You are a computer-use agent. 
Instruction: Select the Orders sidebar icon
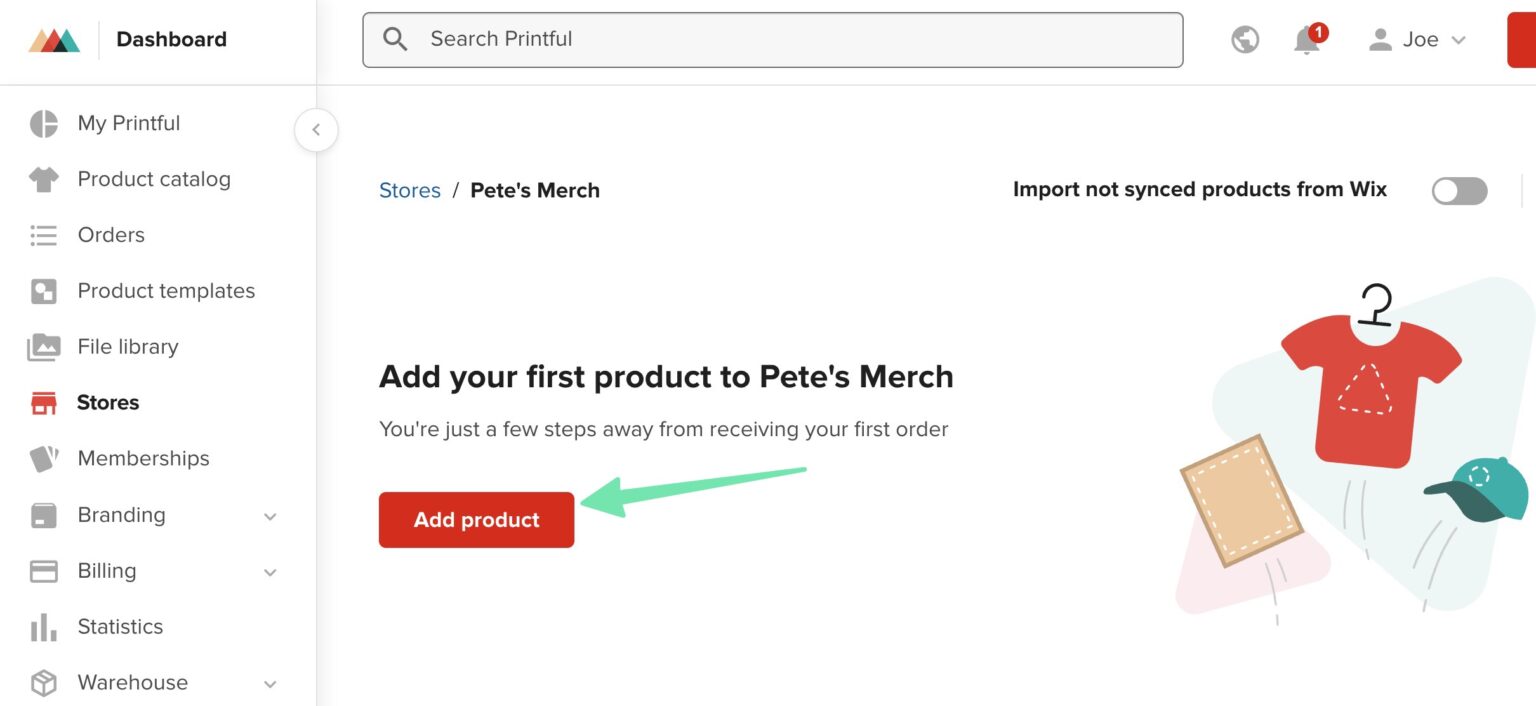(x=44, y=235)
